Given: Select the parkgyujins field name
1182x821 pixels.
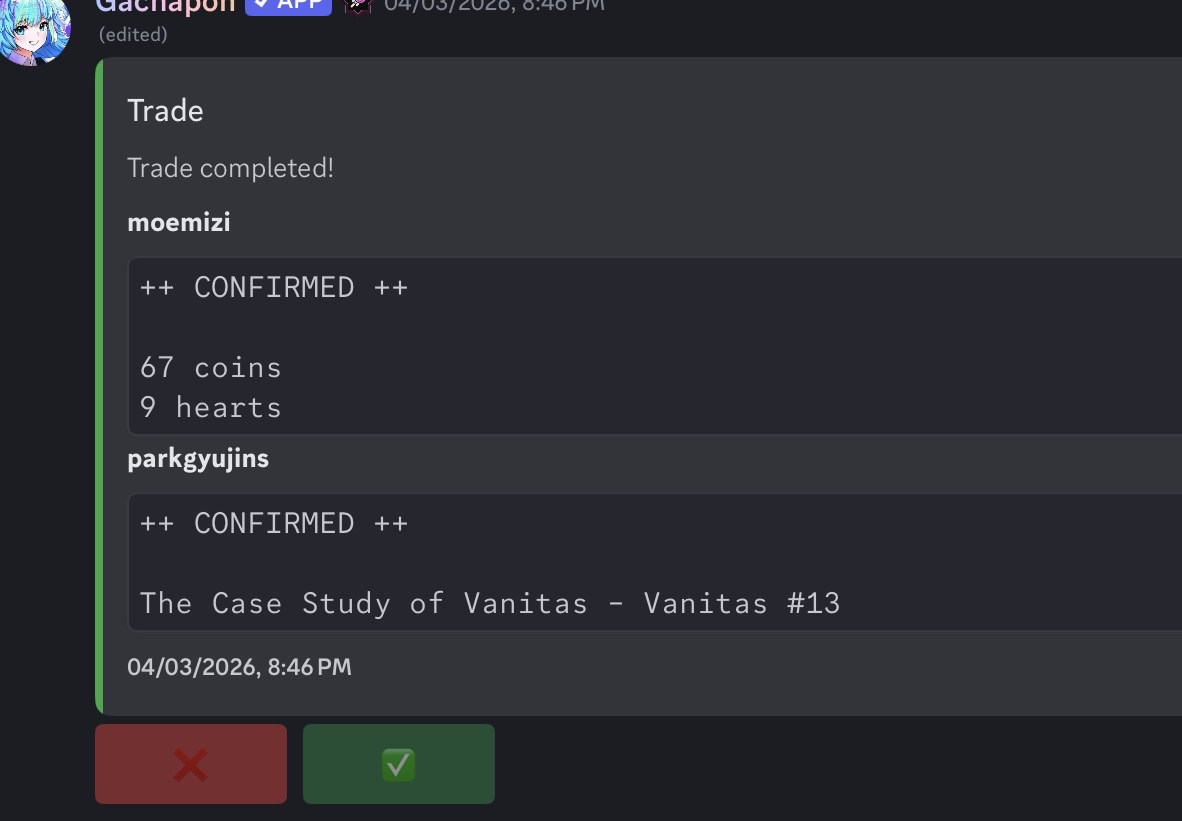Looking at the screenshot, I should click(198, 459).
